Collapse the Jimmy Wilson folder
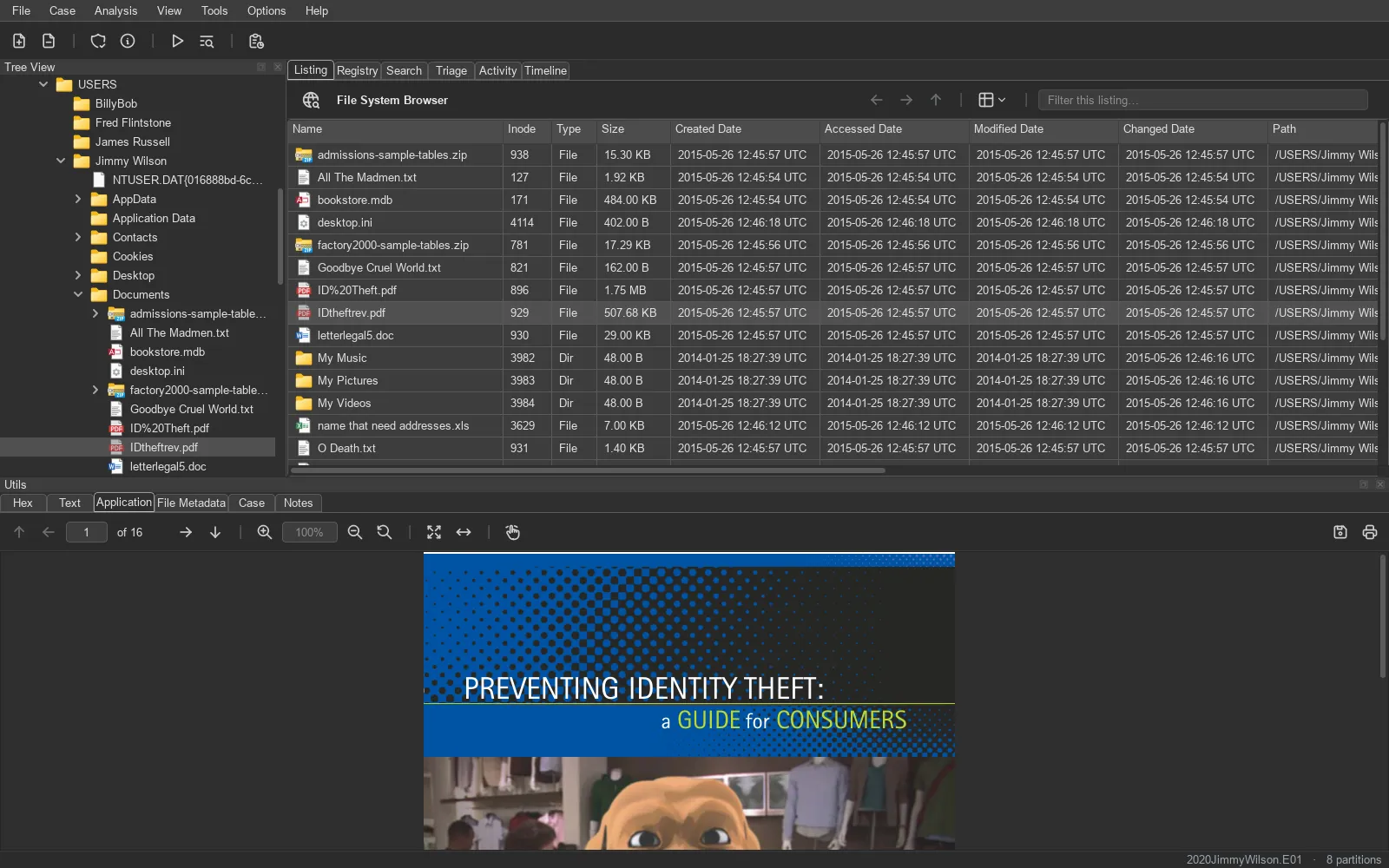 (61, 161)
